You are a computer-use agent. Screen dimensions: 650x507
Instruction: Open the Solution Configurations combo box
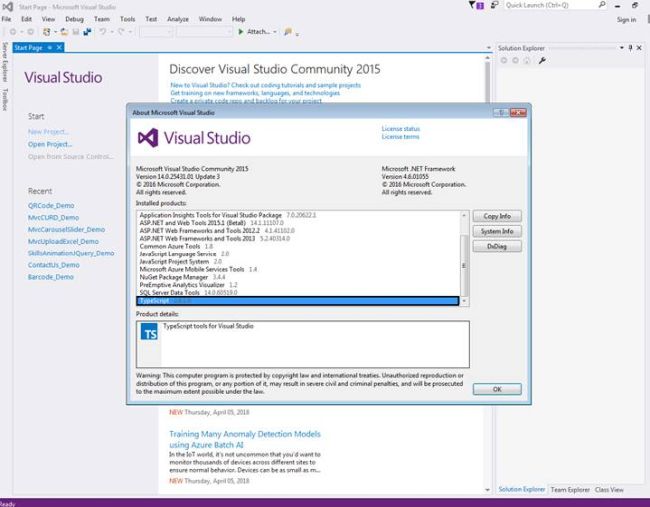pos(156,32)
